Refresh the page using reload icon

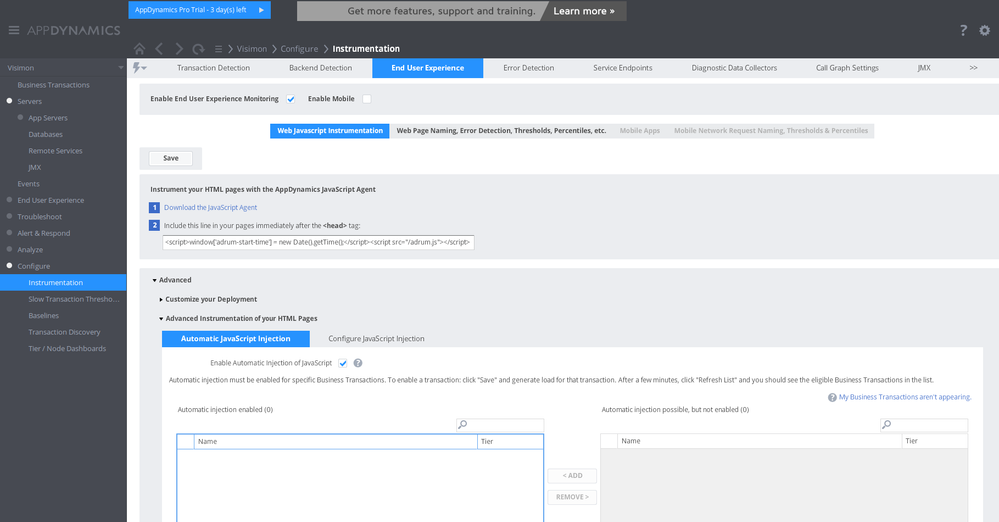click(x=198, y=48)
